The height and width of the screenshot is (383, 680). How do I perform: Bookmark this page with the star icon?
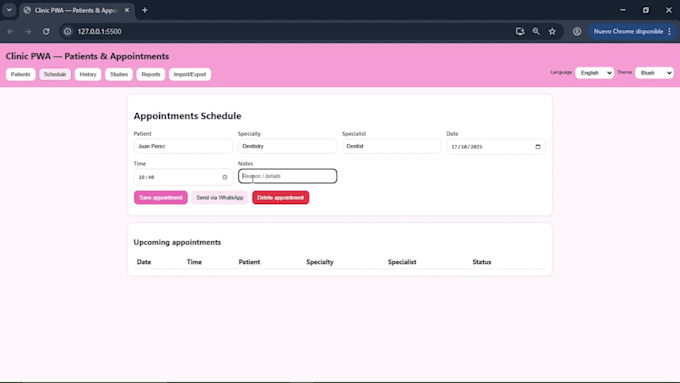click(x=552, y=31)
